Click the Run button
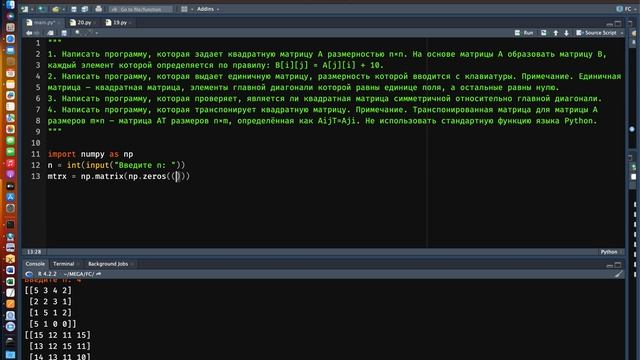This screenshot has height=360, width=640. pos(524,33)
